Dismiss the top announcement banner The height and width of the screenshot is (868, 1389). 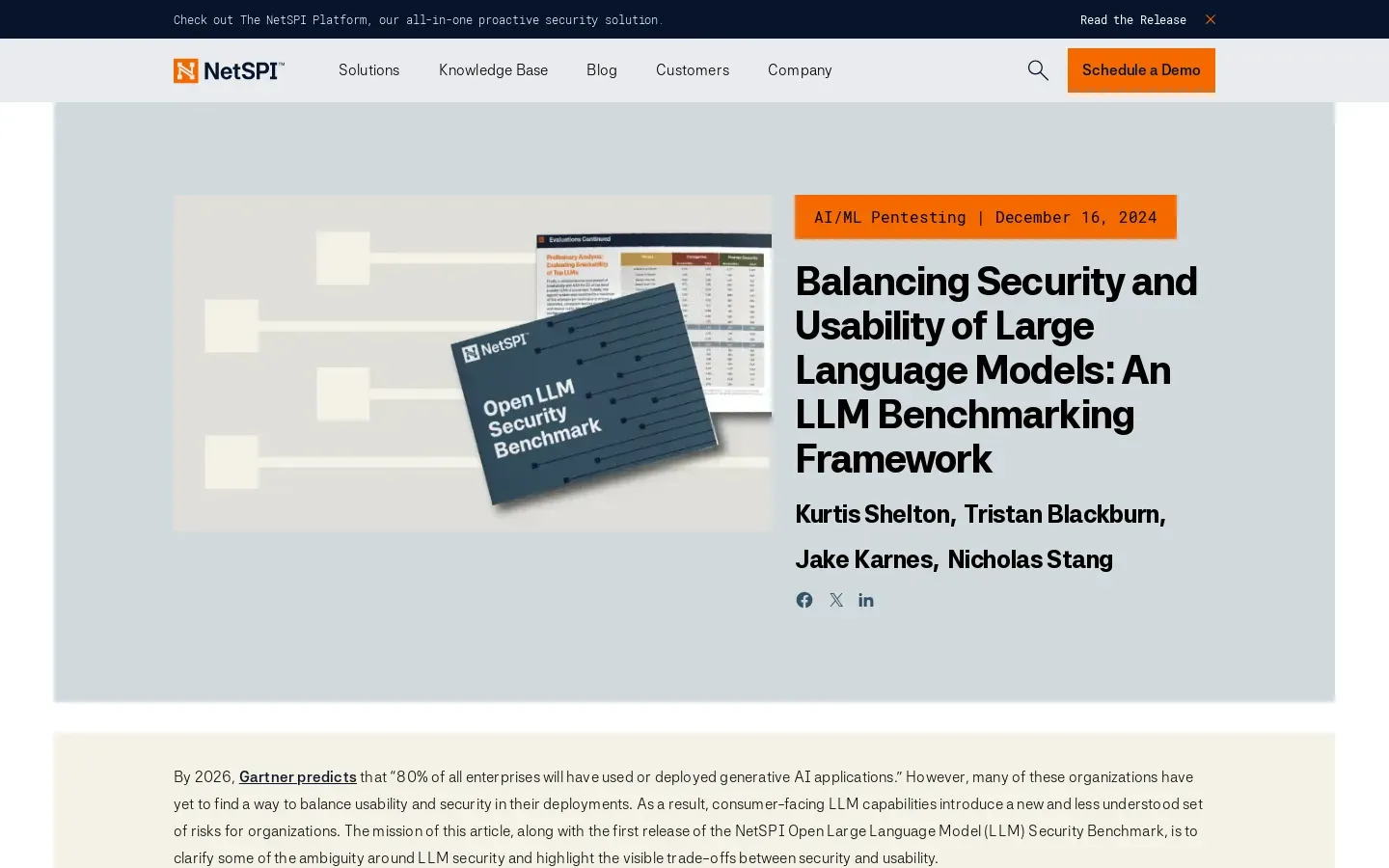[x=1211, y=19]
